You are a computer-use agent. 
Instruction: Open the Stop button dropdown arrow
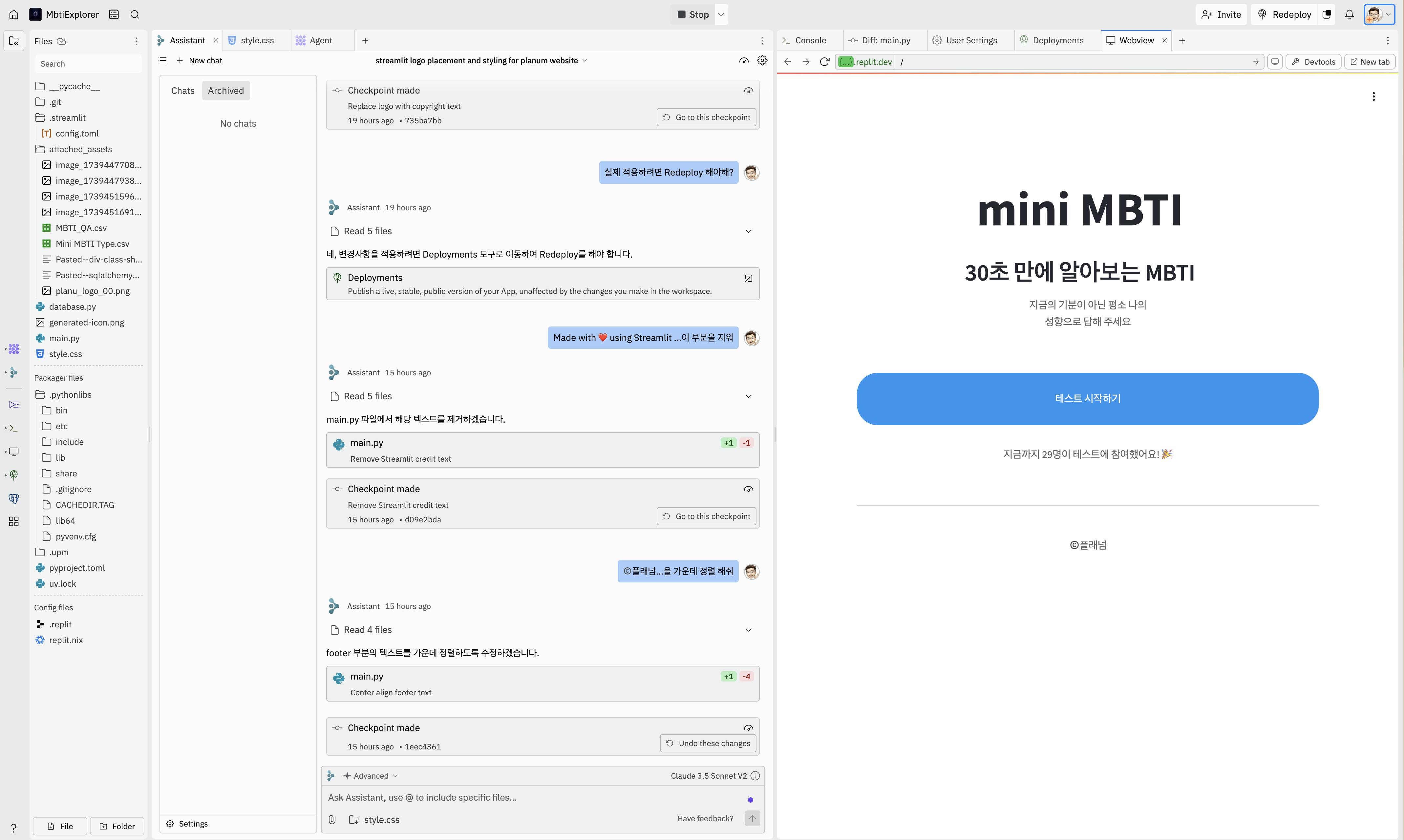tap(721, 15)
